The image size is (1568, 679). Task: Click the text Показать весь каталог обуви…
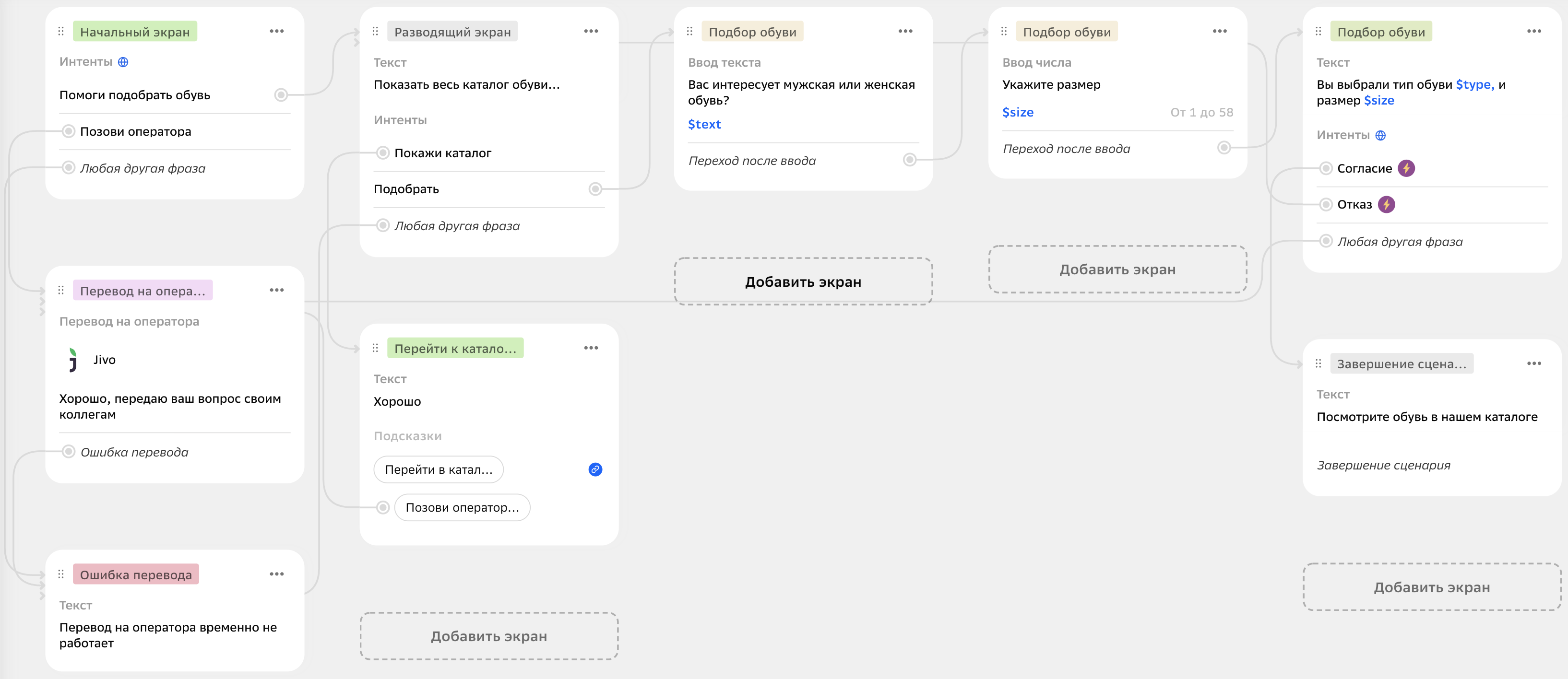point(467,84)
